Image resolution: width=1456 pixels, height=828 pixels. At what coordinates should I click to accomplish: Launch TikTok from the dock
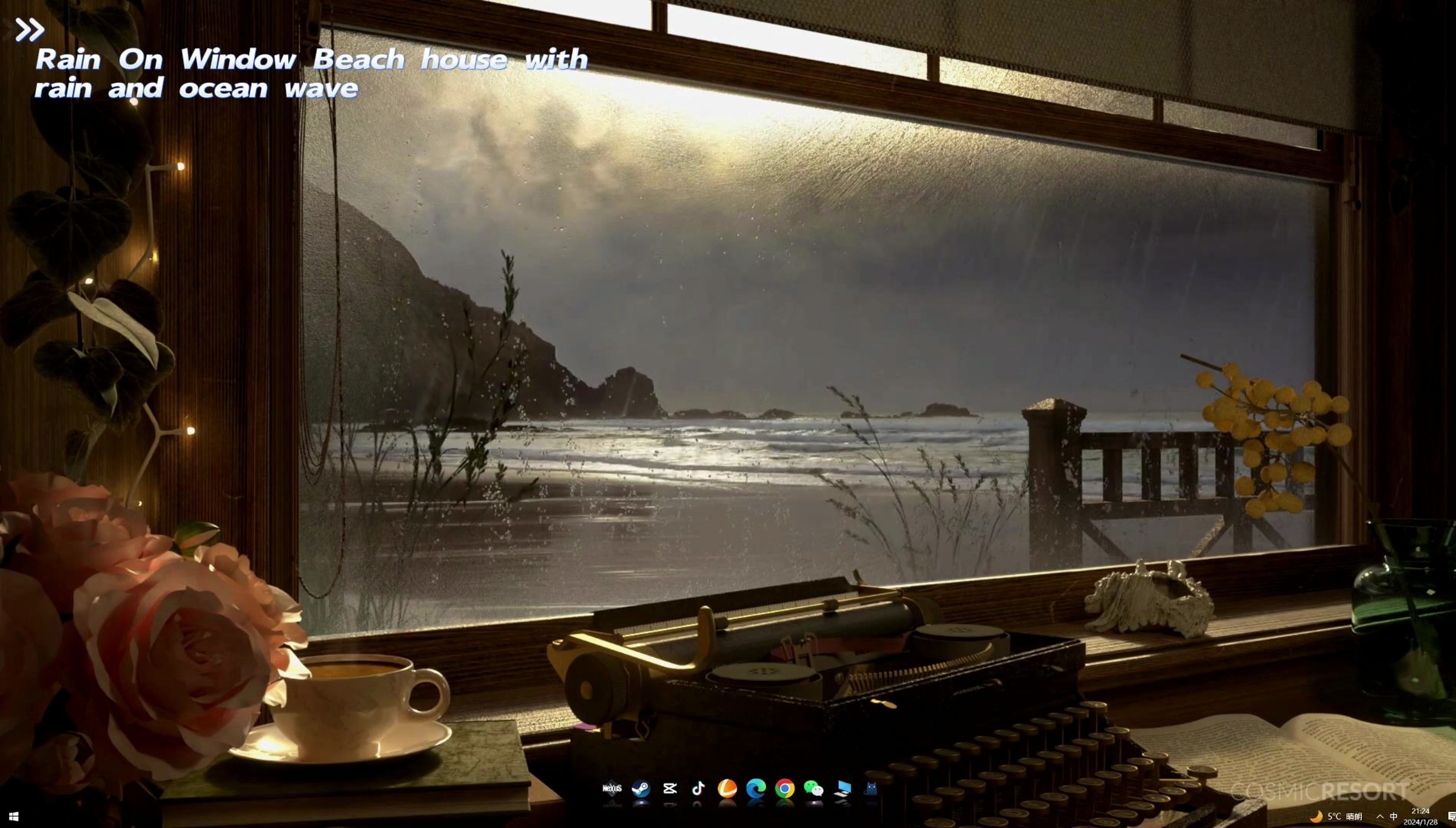coord(698,788)
